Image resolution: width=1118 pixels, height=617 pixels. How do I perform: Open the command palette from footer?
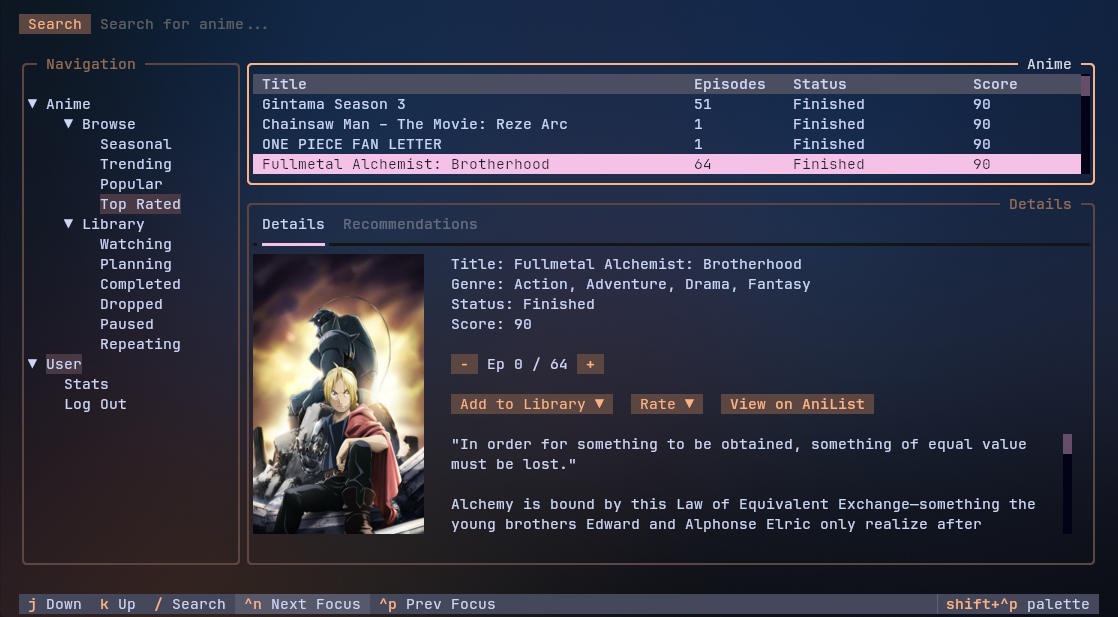[x=1017, y=604]
